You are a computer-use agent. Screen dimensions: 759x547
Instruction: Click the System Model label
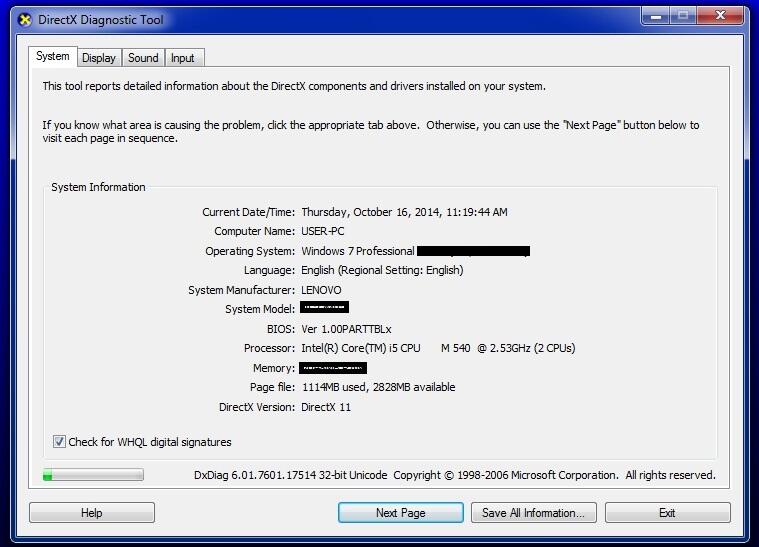(x=260, y=309)
